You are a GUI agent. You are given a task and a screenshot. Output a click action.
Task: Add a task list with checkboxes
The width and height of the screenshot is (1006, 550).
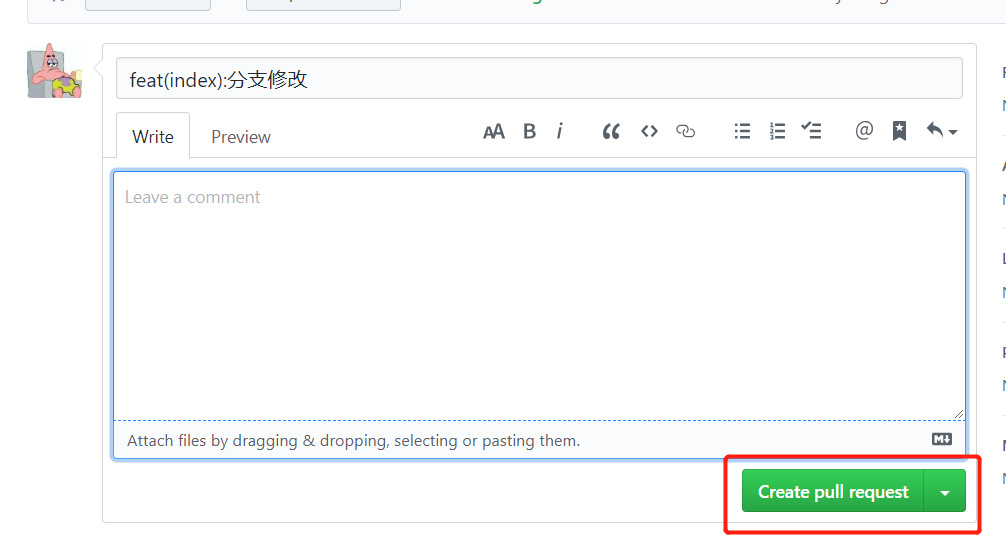(812, 131)
